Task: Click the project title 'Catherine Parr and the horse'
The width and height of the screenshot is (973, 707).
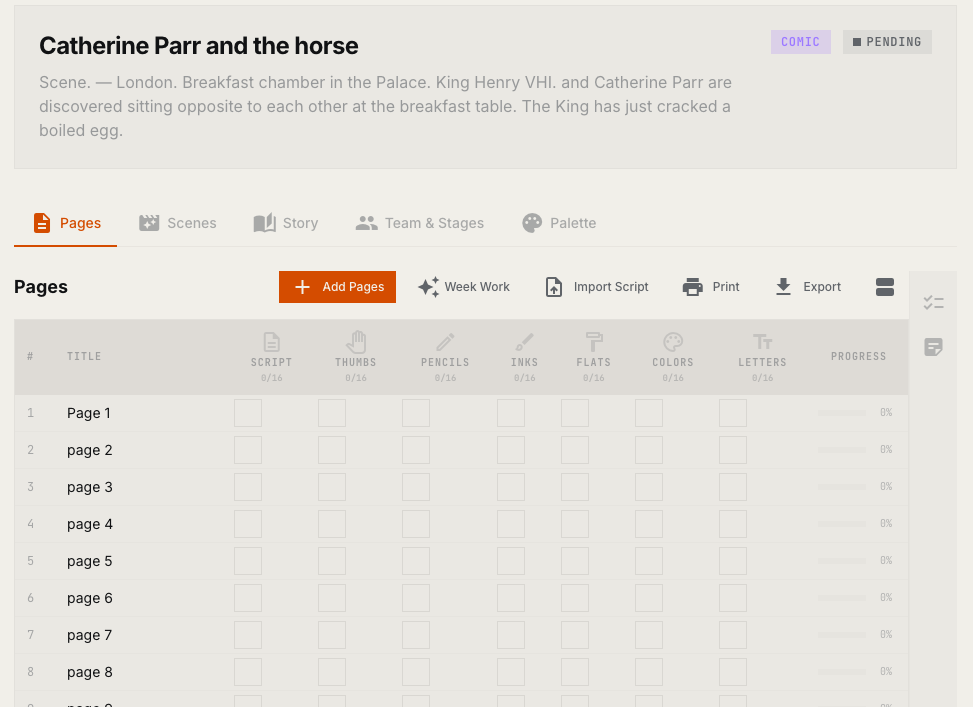Action: point(199,46)
